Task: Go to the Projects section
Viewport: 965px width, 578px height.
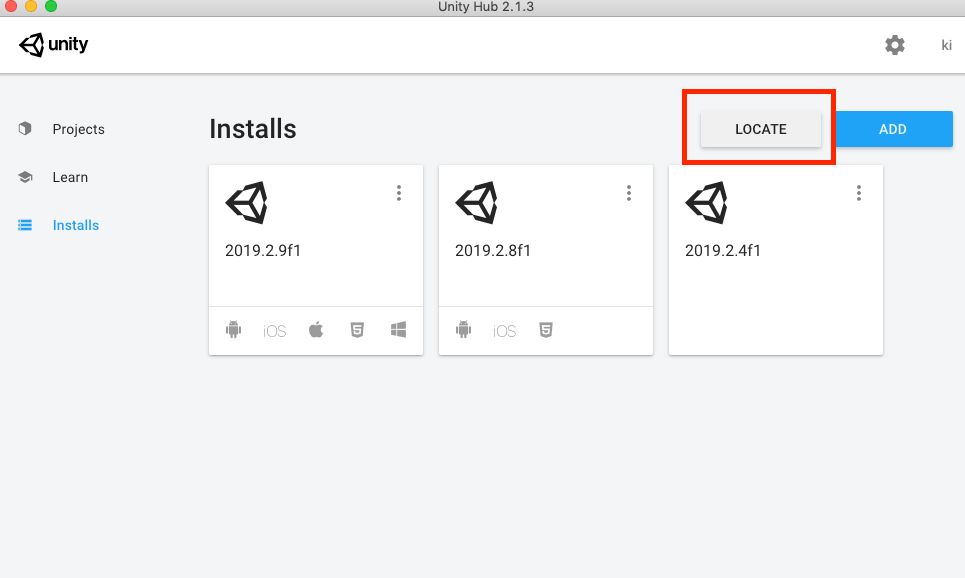Action: pos(78,129)
